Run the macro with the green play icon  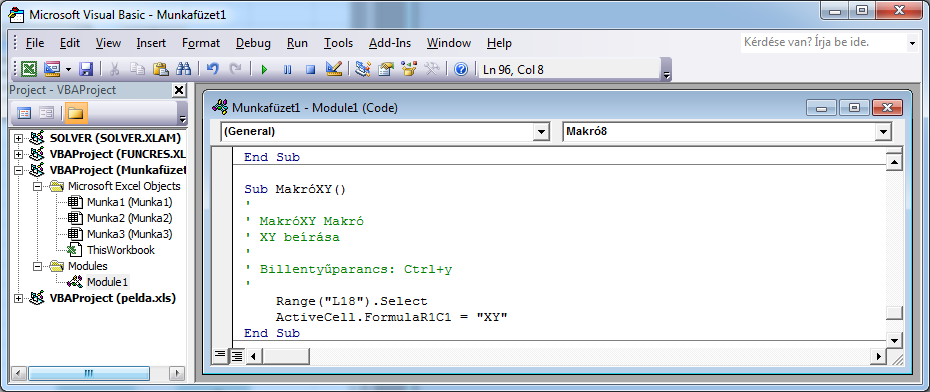point(264,69)
